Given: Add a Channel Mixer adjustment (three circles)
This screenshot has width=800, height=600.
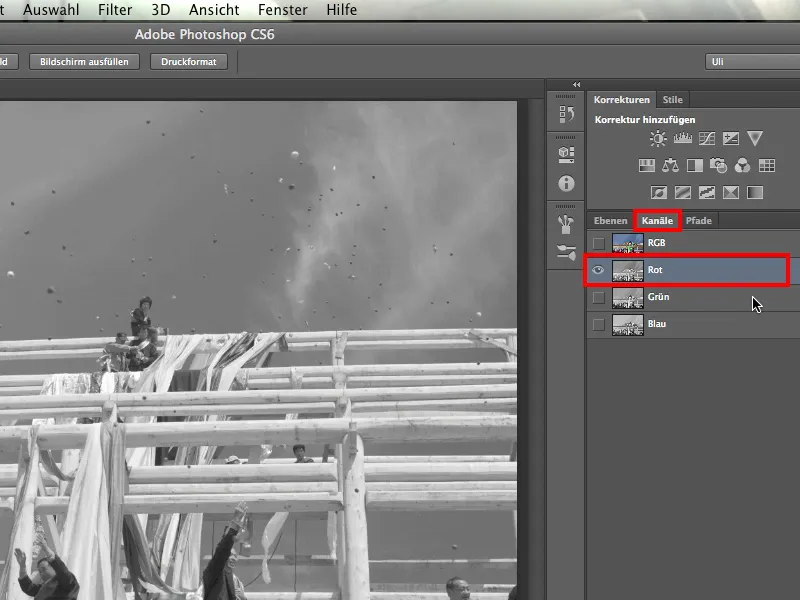Looking at the screenshot, I should pyautogui.click(x=742, y=165).
